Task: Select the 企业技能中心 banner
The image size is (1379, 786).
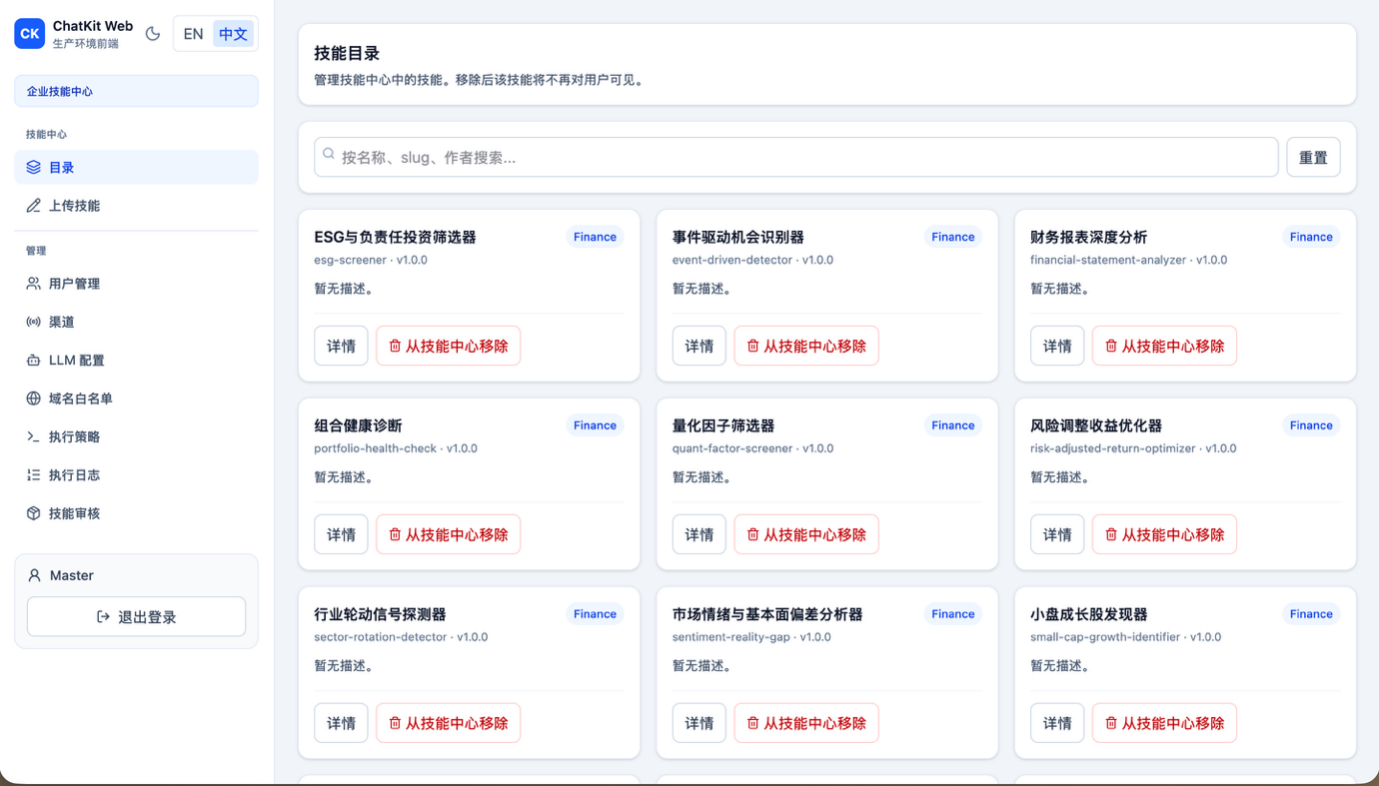Action: (136, 91)
